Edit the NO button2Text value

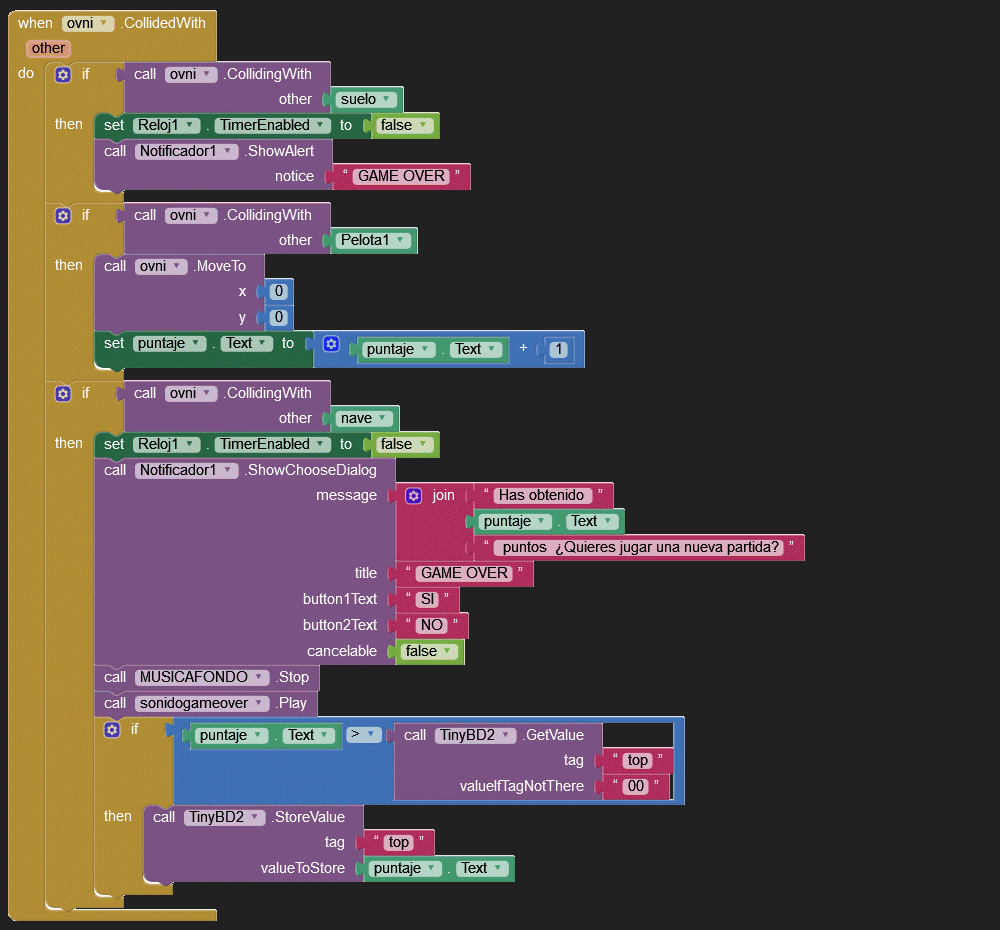[x=431, y=625]
